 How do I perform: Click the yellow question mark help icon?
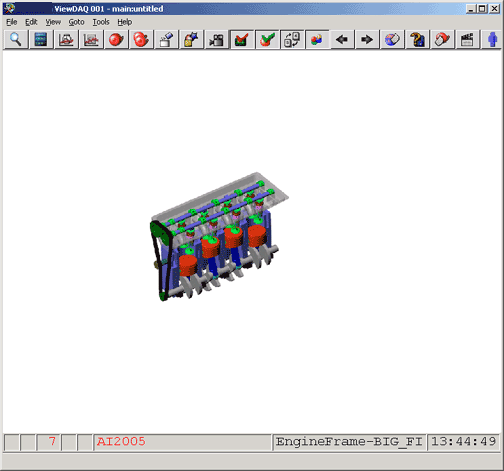417,40
